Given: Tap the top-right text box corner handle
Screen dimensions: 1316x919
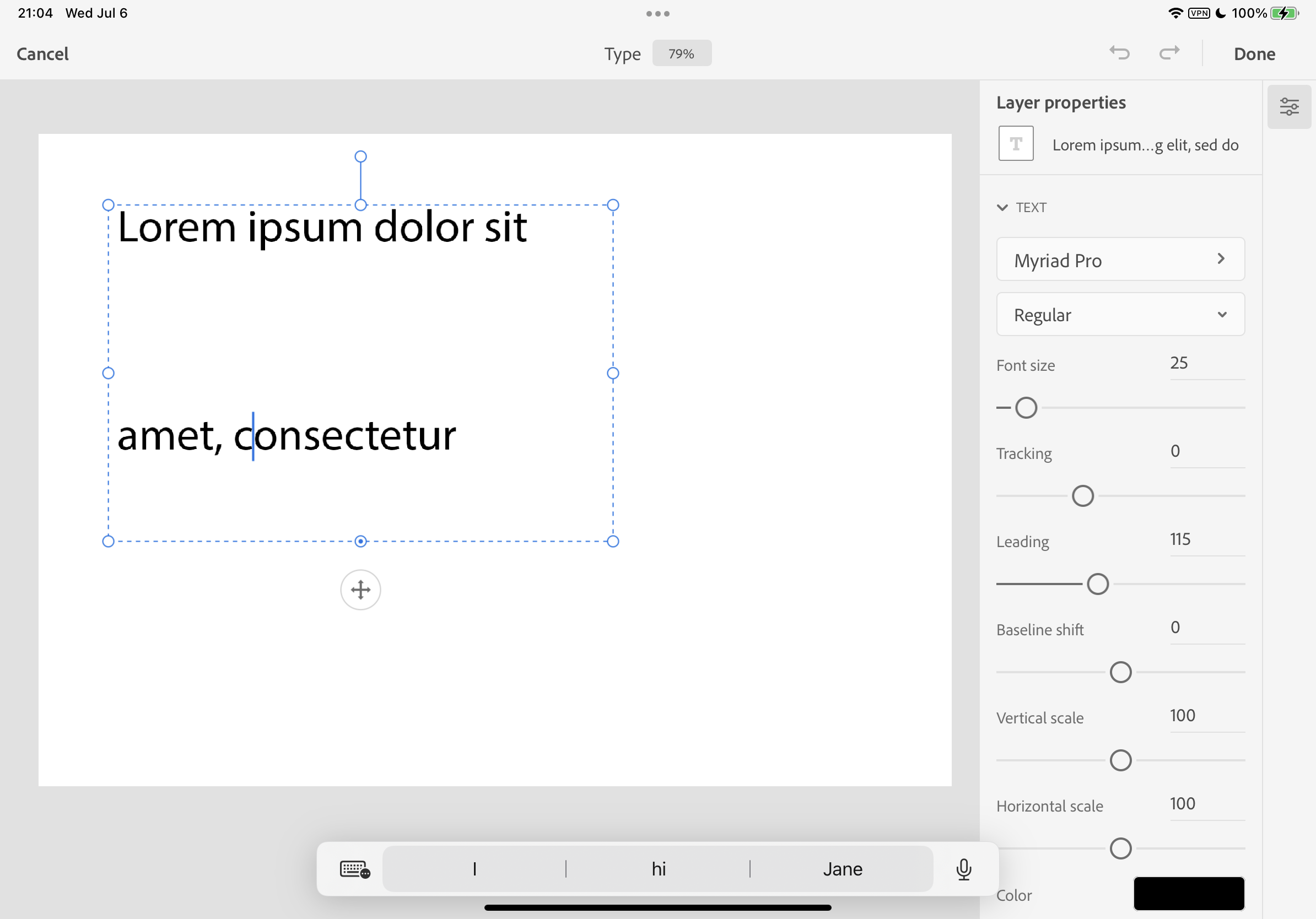Looking at the screenshot, I should tap(613, 205).
